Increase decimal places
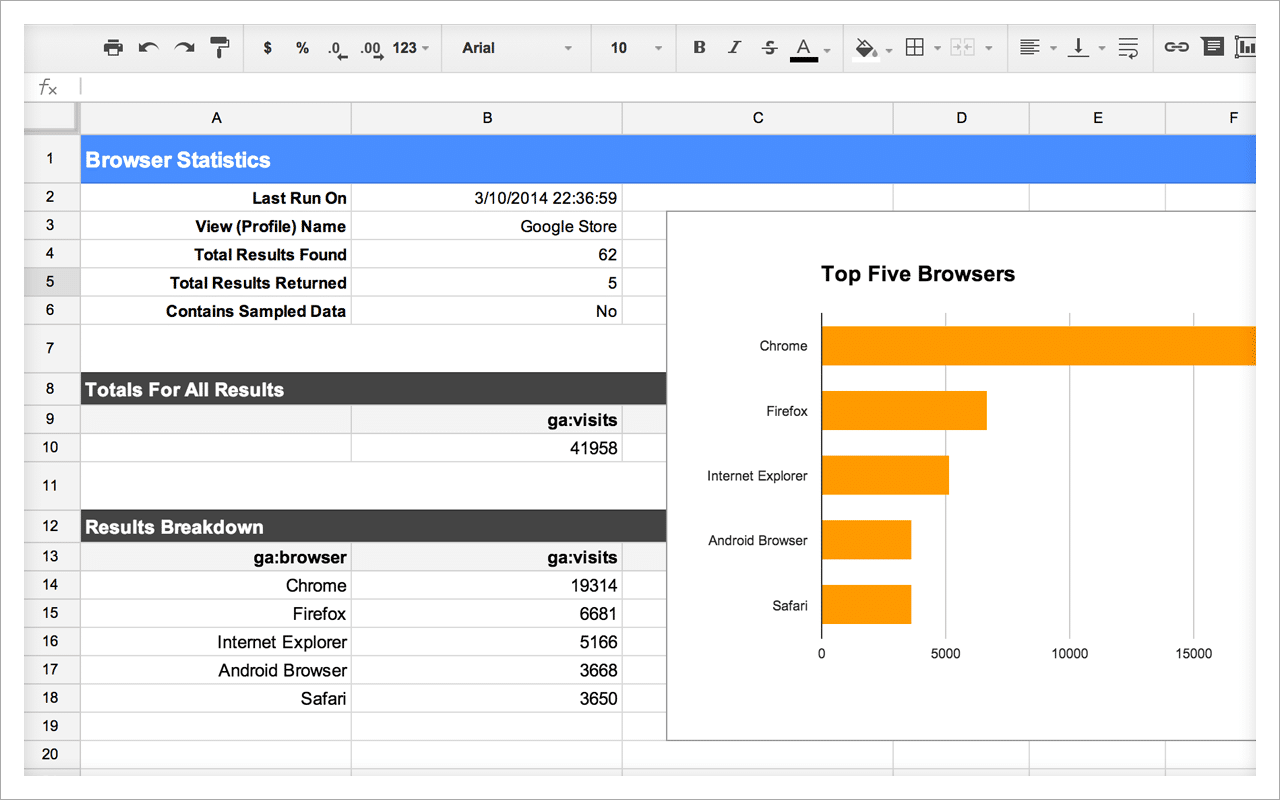 click(x=370, y=47)
